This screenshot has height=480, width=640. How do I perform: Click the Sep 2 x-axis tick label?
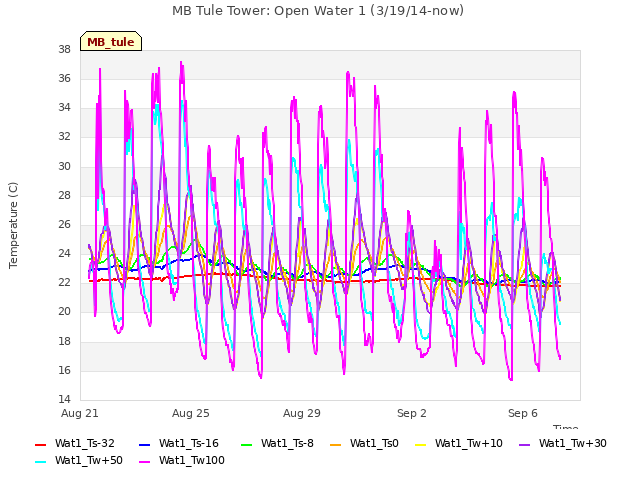click(412, 413)
